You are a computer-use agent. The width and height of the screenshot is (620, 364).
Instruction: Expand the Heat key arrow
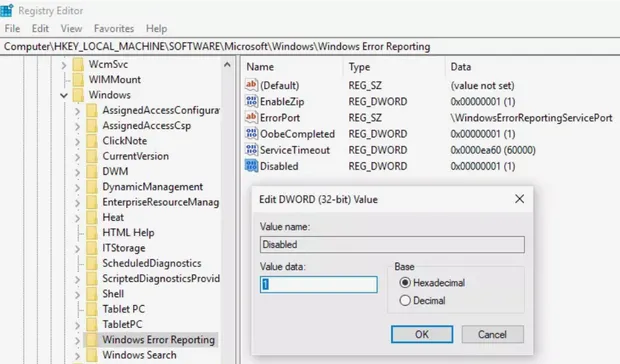[x=77, y=218]
